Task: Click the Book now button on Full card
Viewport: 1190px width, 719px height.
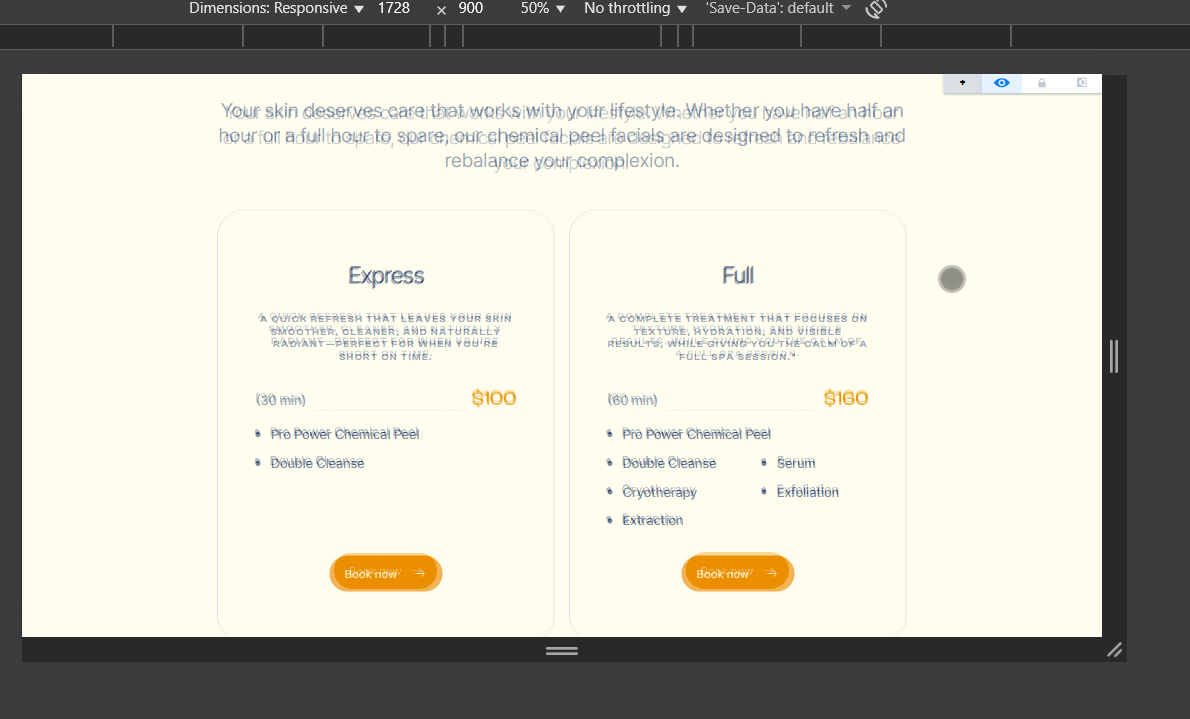Action: point(738,573)
